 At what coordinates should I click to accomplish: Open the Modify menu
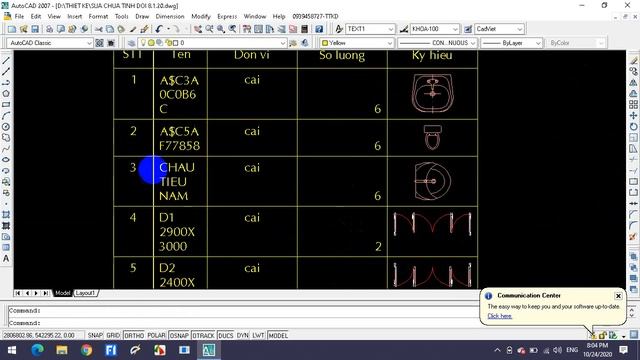tap(201, 16)
